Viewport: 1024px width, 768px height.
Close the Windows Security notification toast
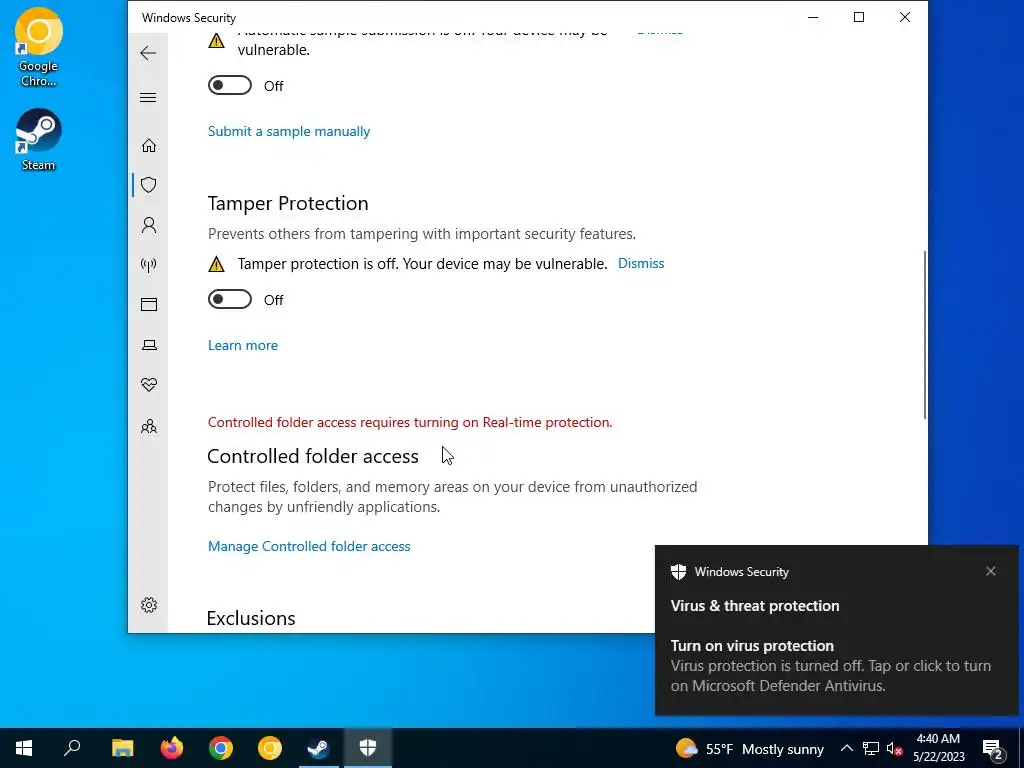coord(991,571)
